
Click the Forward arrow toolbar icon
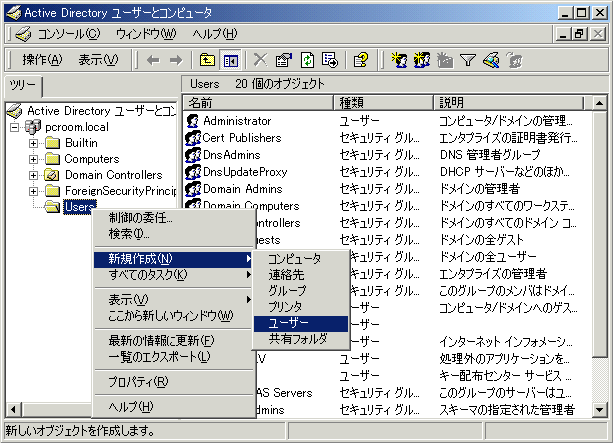176,60
